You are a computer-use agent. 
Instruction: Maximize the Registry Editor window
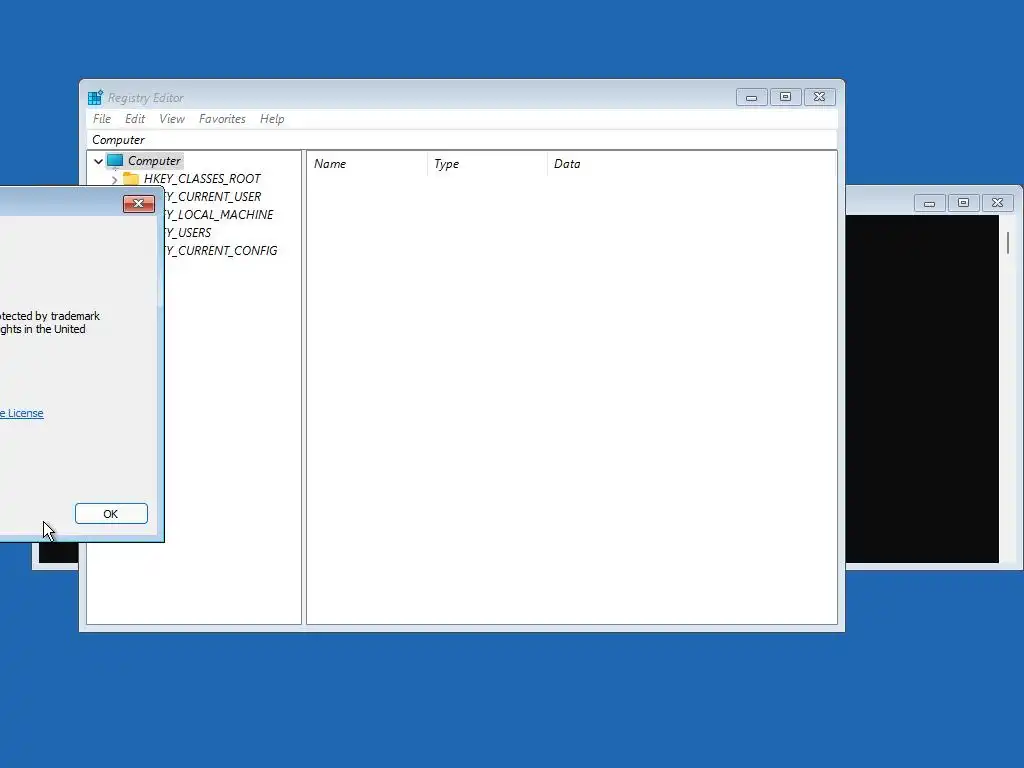(x=786, y=97)
